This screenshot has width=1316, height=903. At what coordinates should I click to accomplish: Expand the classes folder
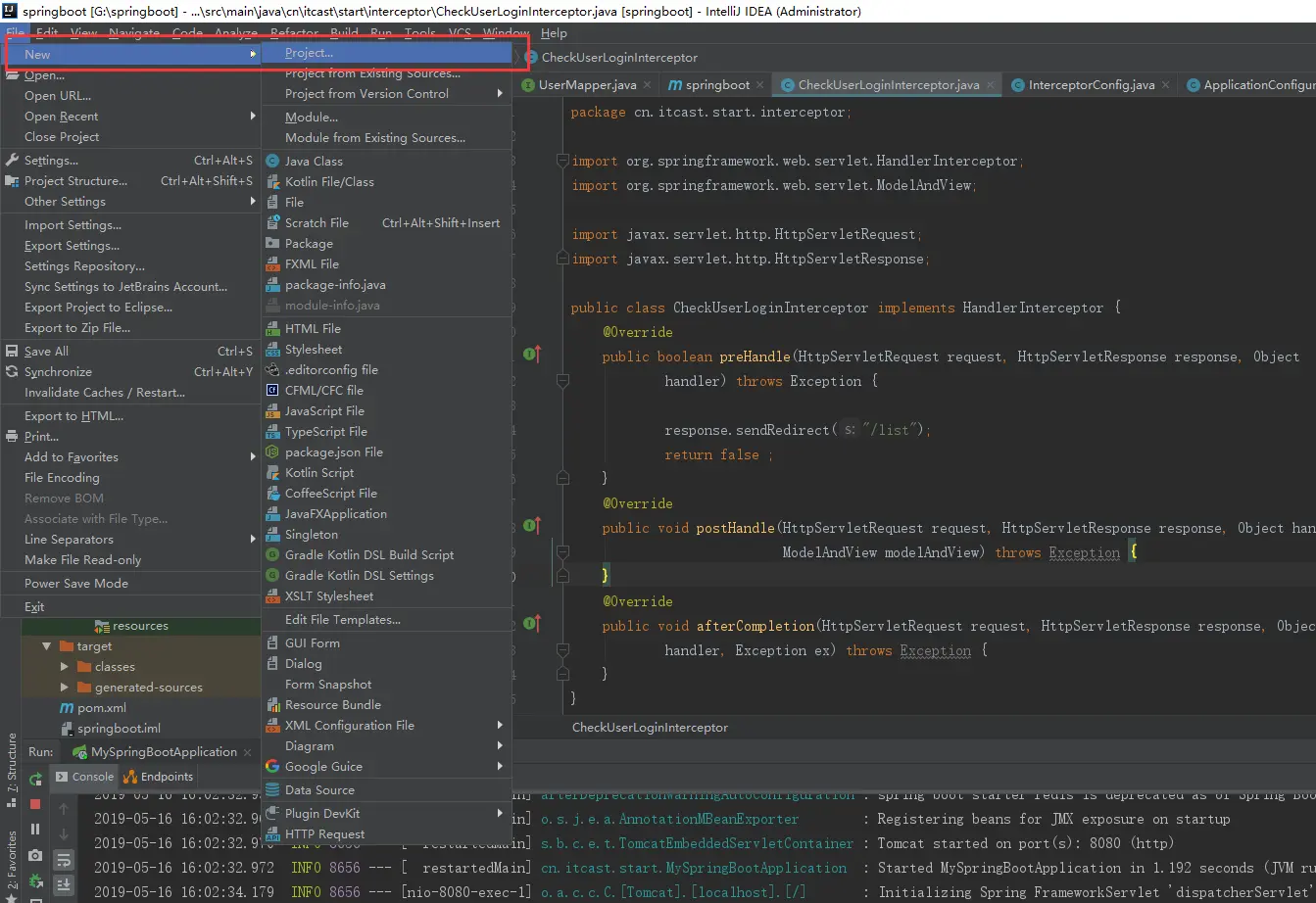point(65,667)
